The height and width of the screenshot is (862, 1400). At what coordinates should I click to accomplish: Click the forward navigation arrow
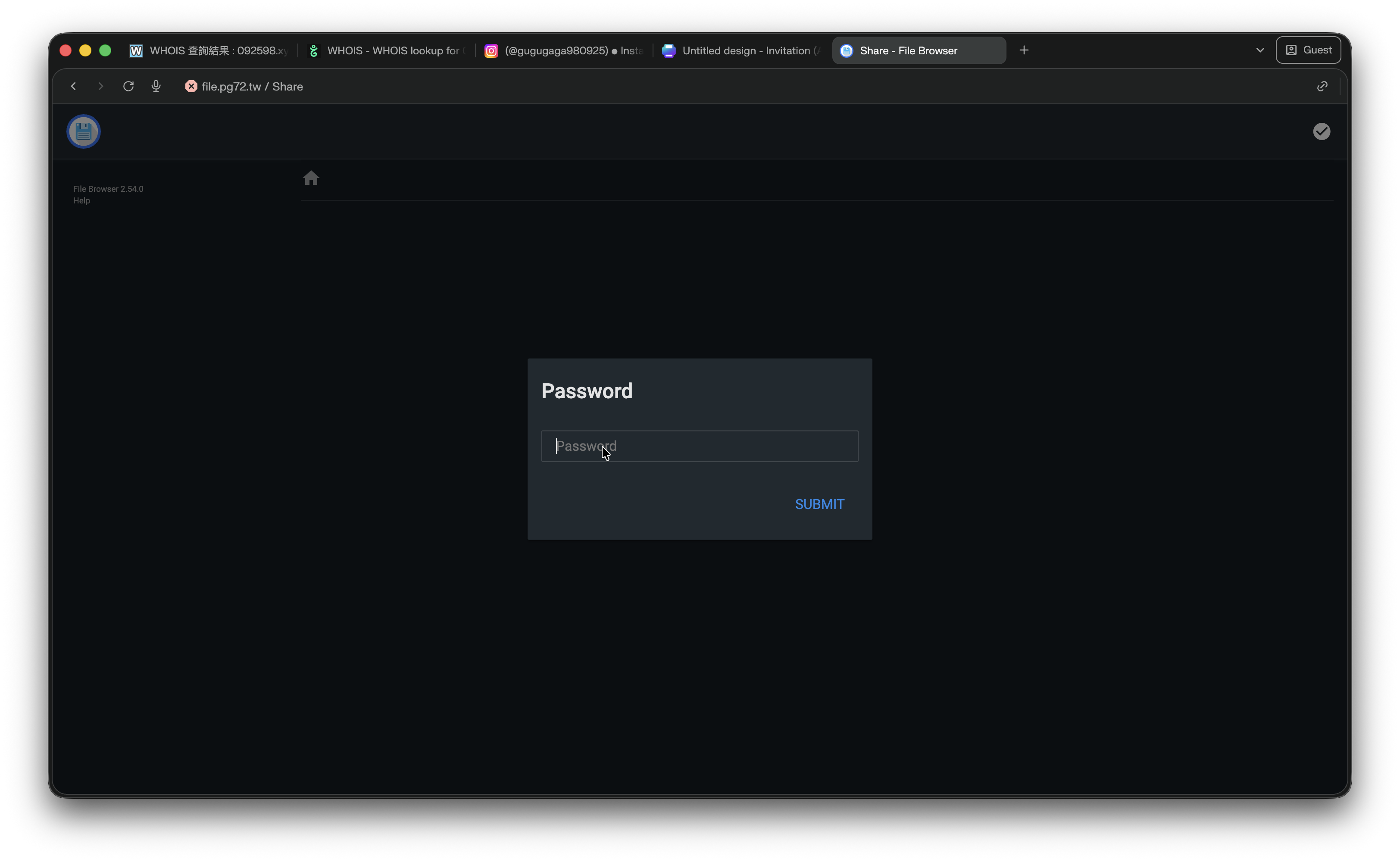100,86
